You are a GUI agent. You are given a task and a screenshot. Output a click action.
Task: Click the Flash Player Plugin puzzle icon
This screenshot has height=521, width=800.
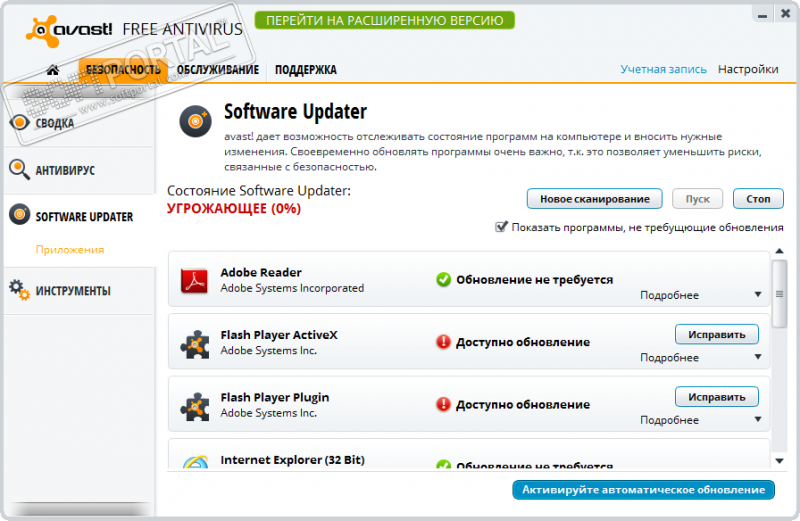tap(194, 406)
